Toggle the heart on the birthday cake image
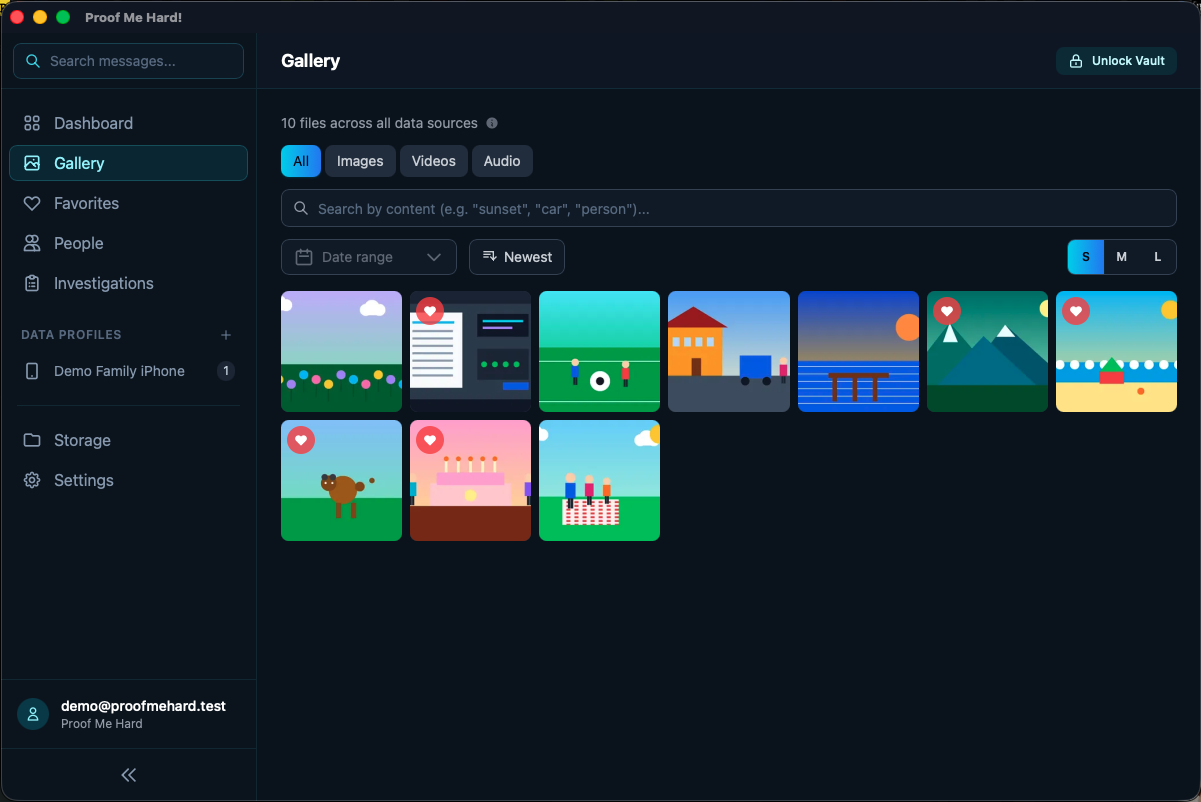1201x802 pixels. (430, 440)
